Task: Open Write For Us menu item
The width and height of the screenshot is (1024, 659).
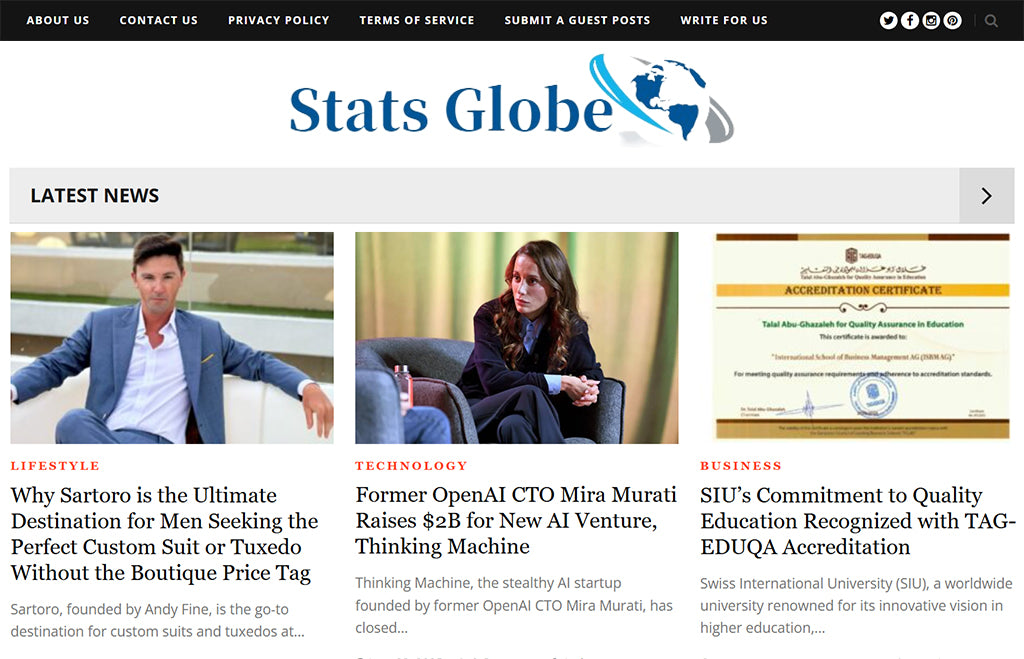Action: click(x=724, y=20)
